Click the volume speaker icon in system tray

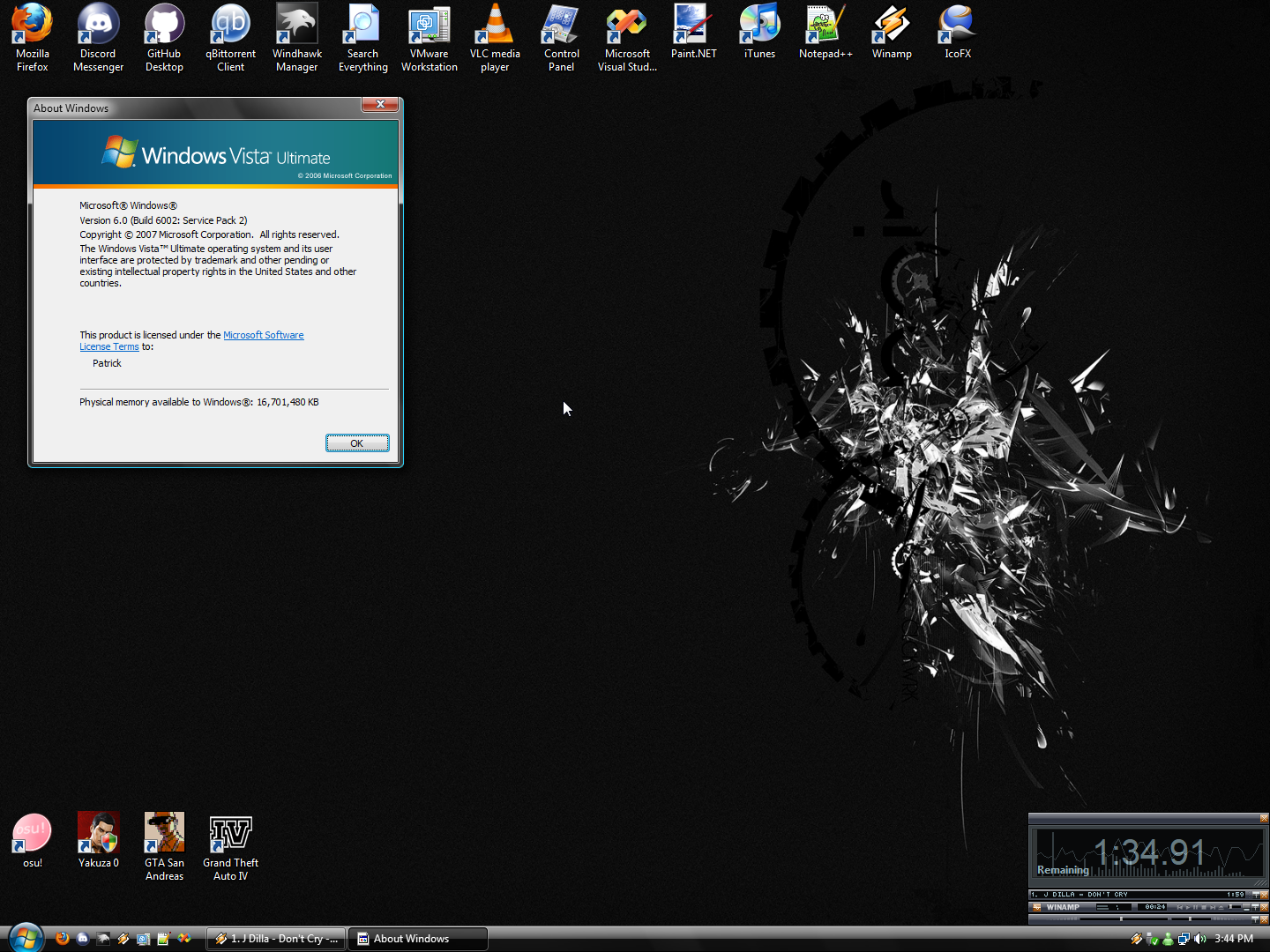click(x=1199, y=939)
